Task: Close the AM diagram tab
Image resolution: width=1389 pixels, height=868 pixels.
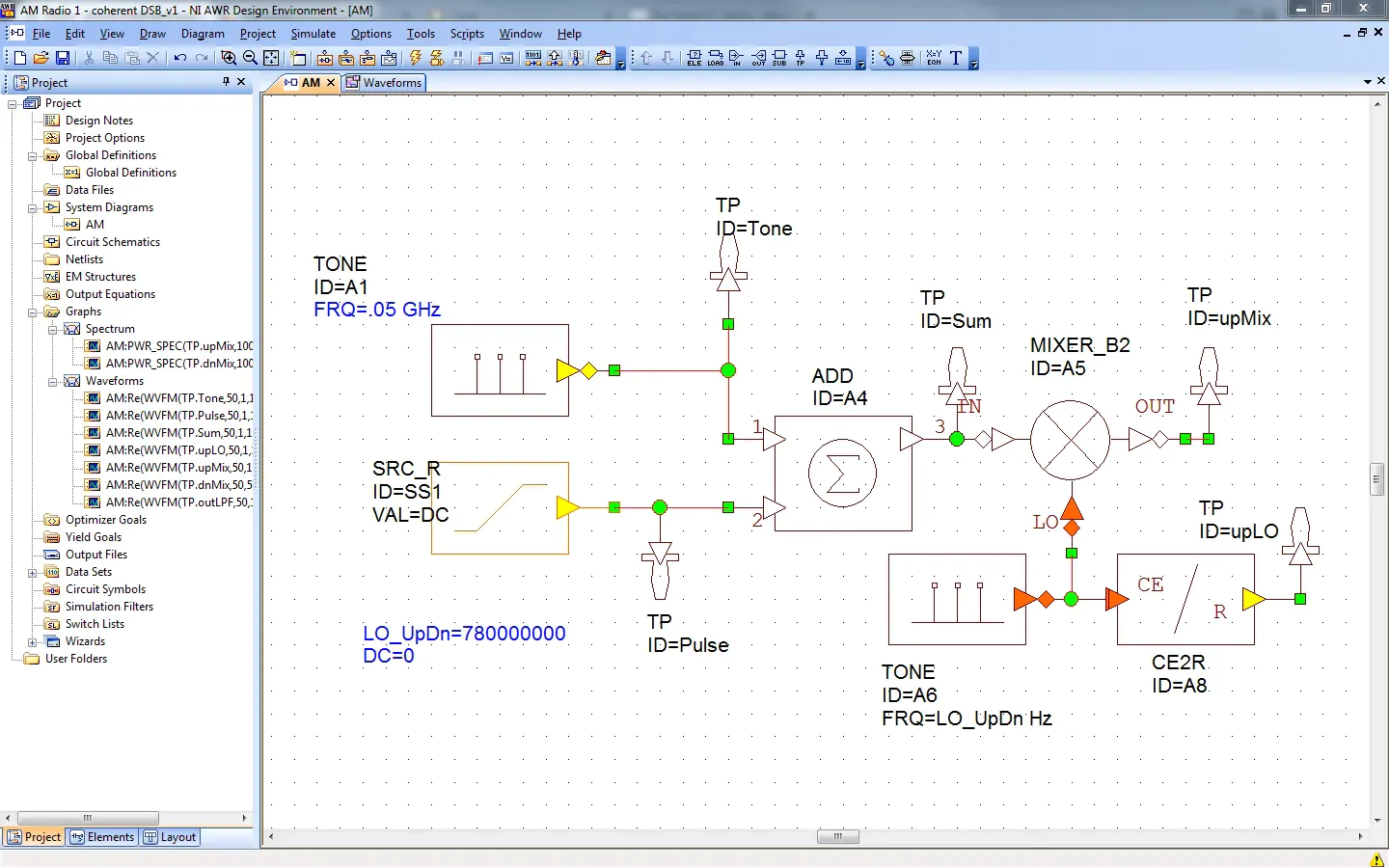Action: coord(331,83)
